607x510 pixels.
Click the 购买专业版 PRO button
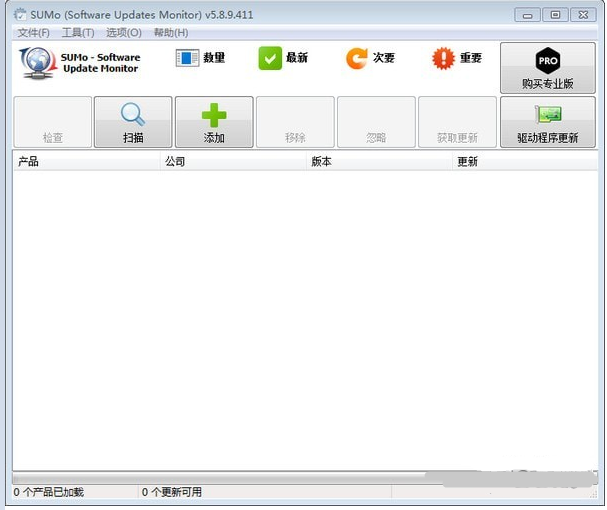click(x=547, y=68)
